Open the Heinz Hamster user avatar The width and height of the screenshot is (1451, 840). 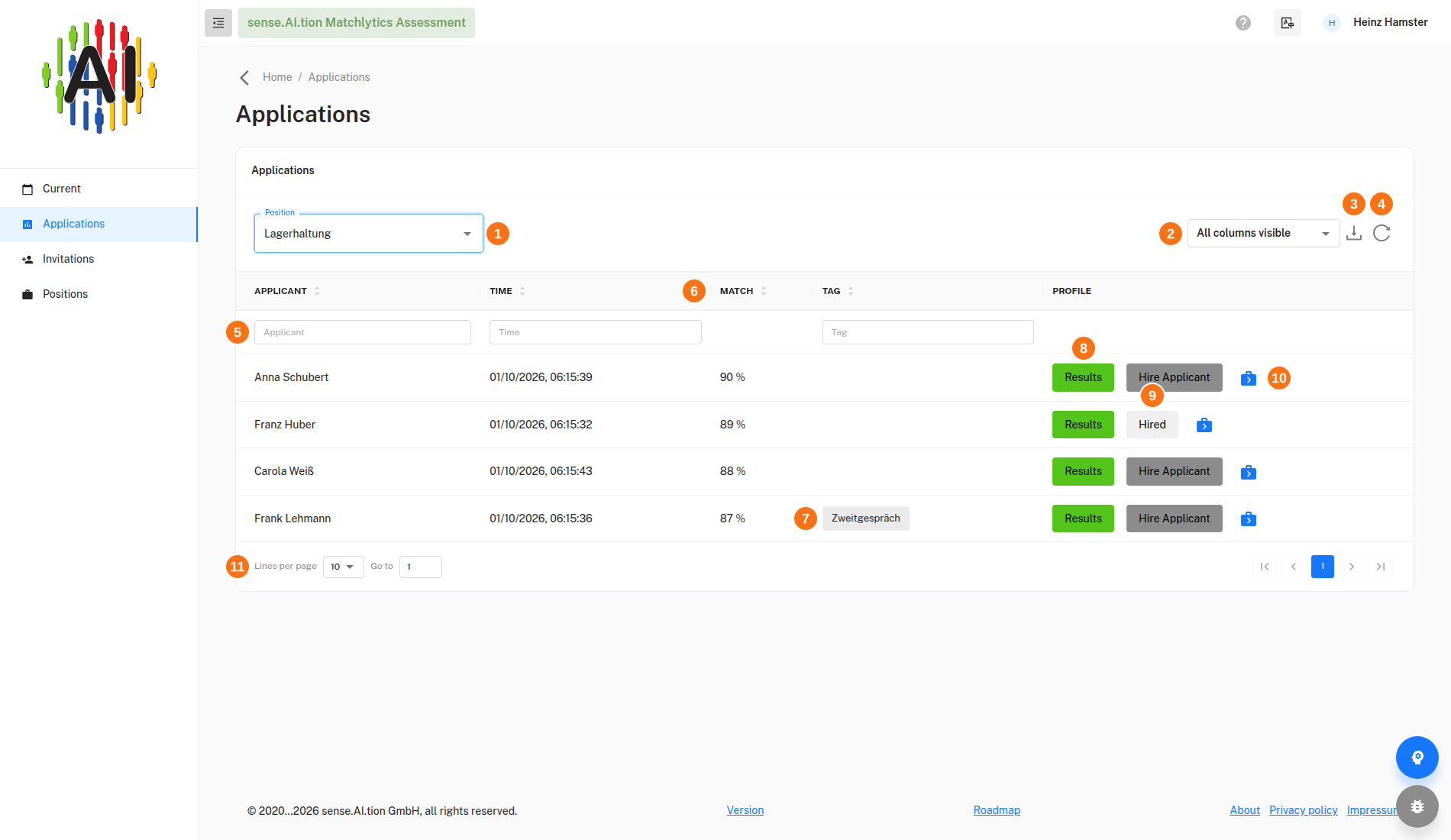(x=1332, y=23)
